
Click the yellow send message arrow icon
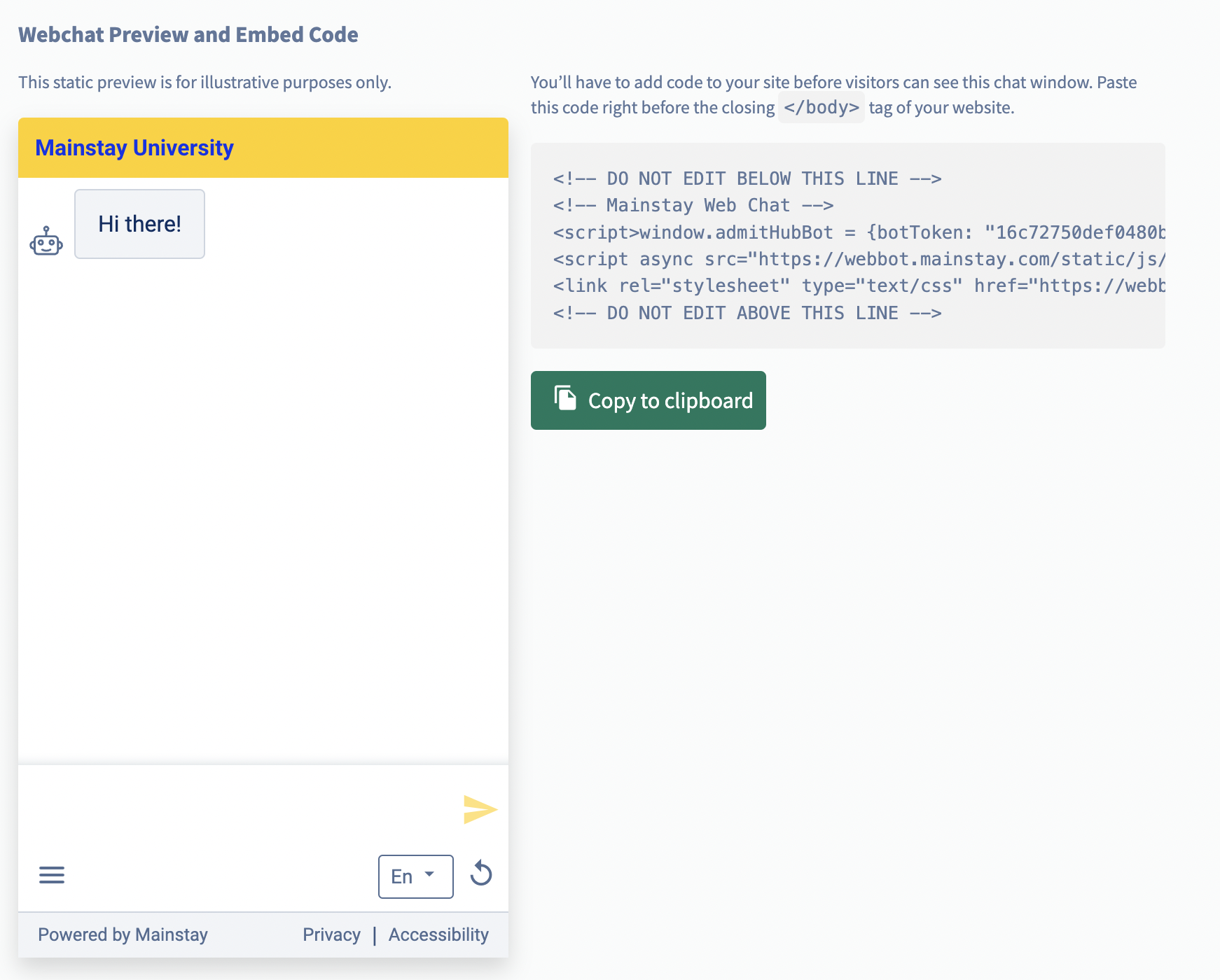[x=480, y=809]
